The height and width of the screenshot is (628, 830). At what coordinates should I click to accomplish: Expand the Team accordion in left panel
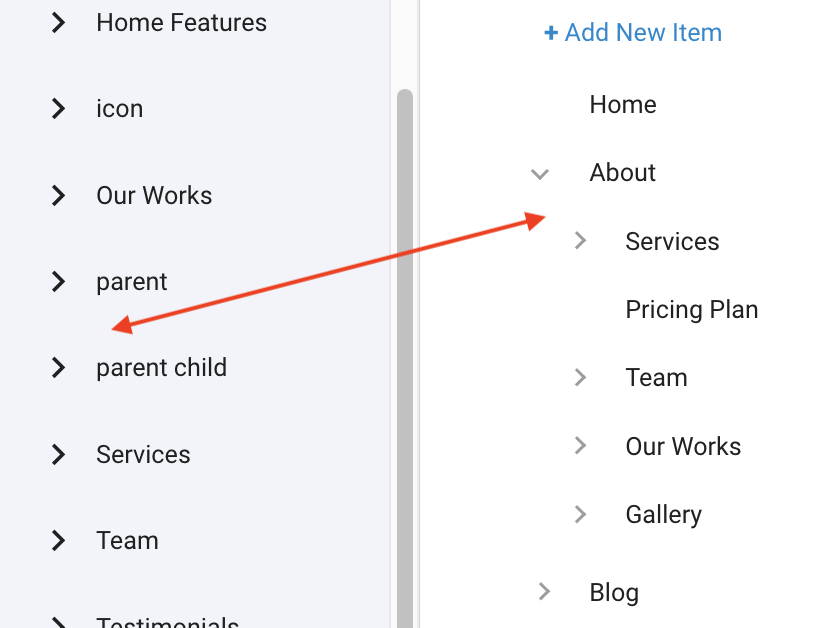58,541
